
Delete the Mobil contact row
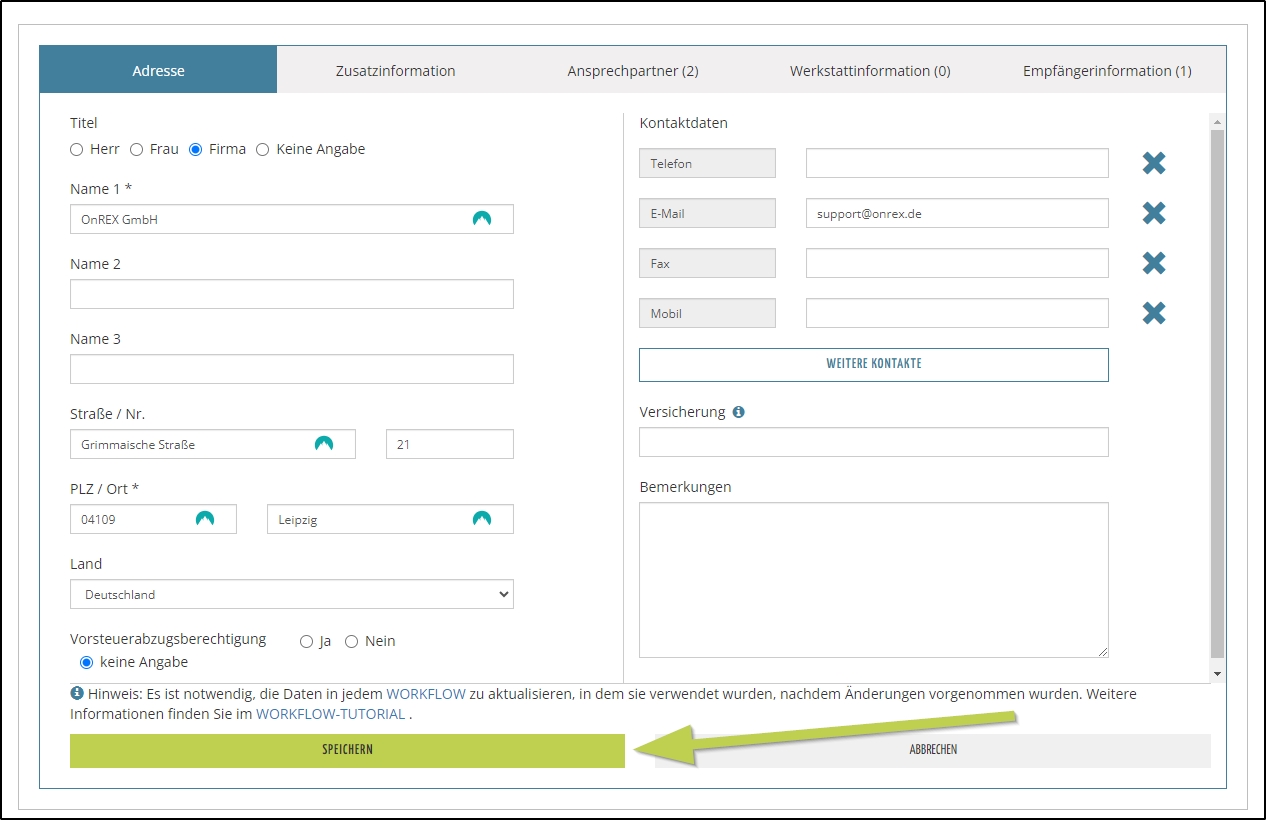tap(1154, 313)
